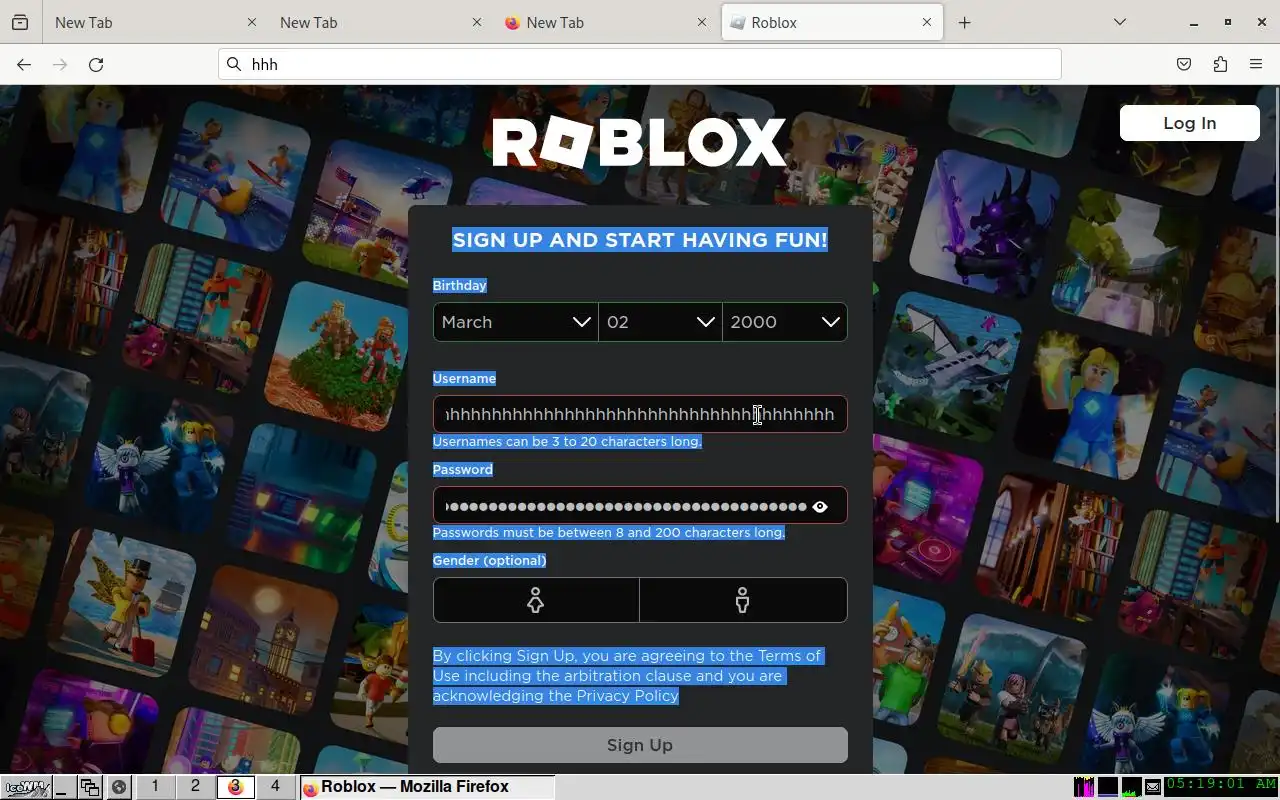
Task: Open the birthday year dropdown showing 2000
Action: pyautogui.click(x=785, y=322)
